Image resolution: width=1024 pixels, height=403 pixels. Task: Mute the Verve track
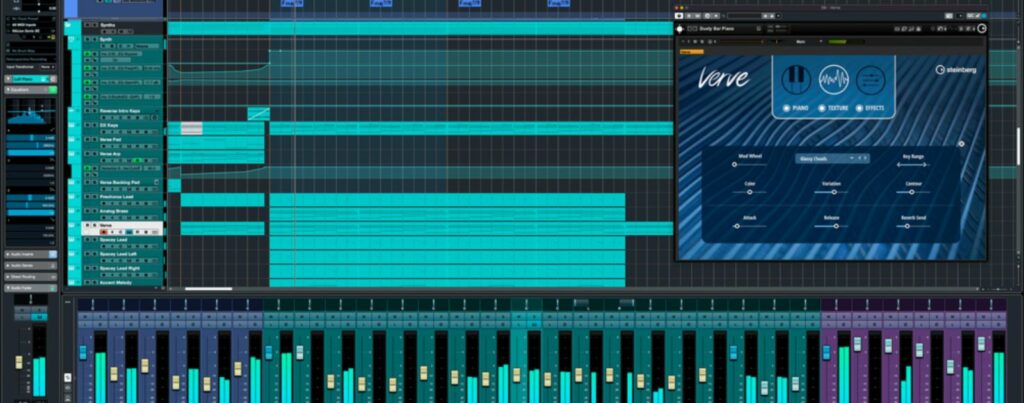click(x=87, y=225)
